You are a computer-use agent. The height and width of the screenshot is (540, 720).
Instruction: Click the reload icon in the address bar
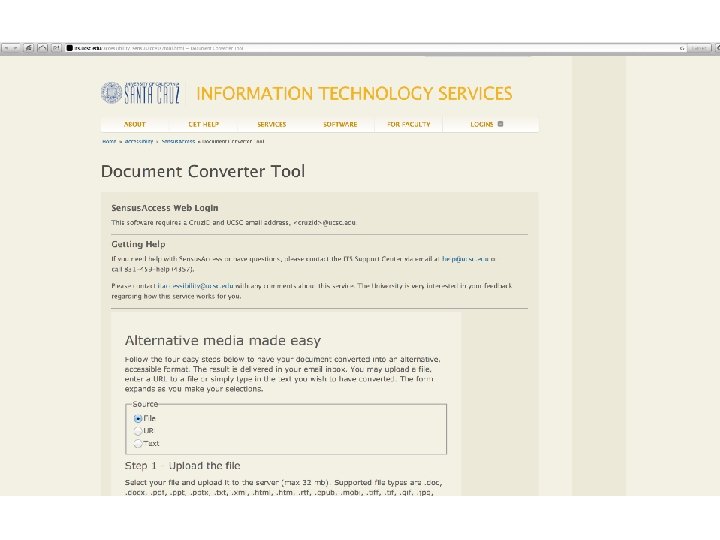tap(682, 48)
